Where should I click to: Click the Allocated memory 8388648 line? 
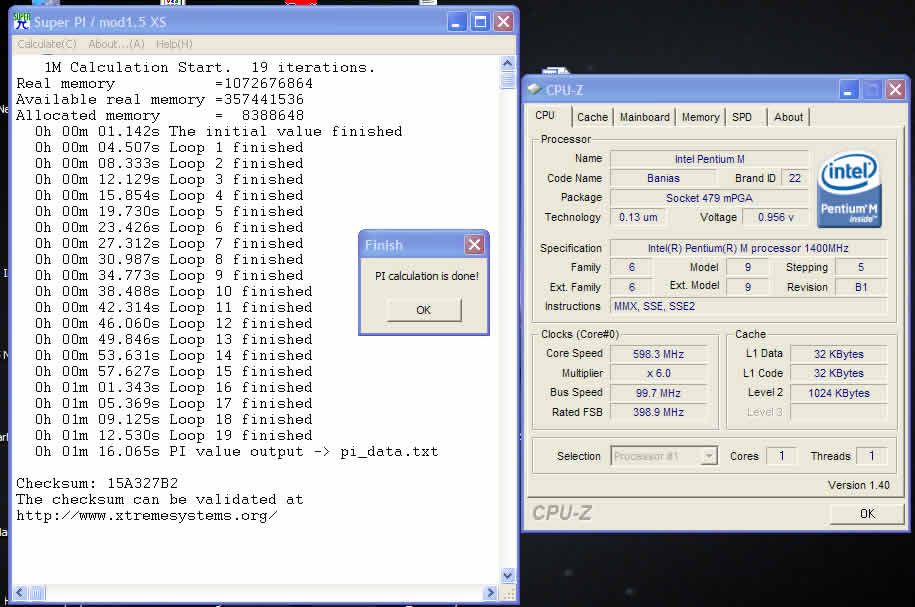point(160,115)
